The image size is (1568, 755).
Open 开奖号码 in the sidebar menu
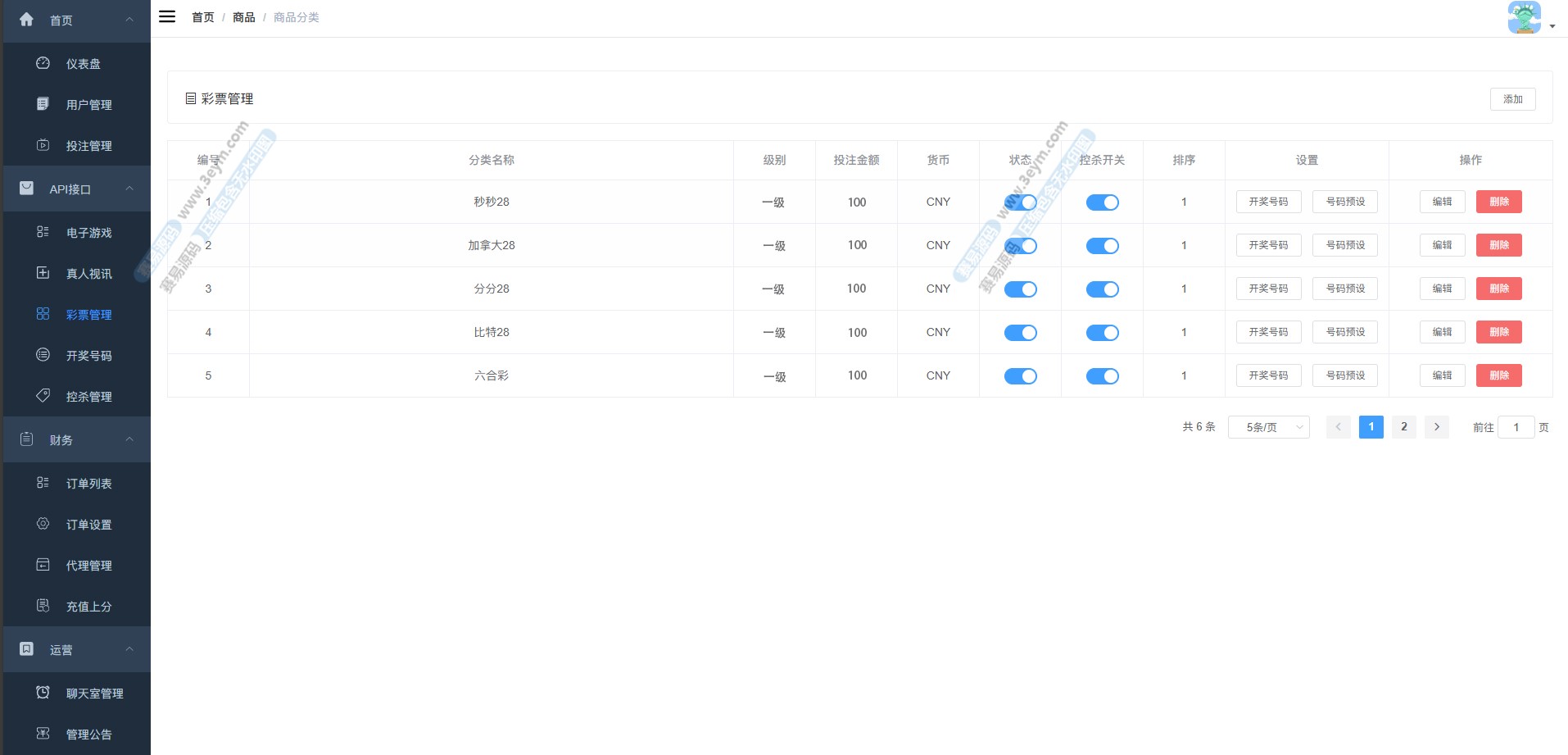pyautogui.click(x=88, y=356)
